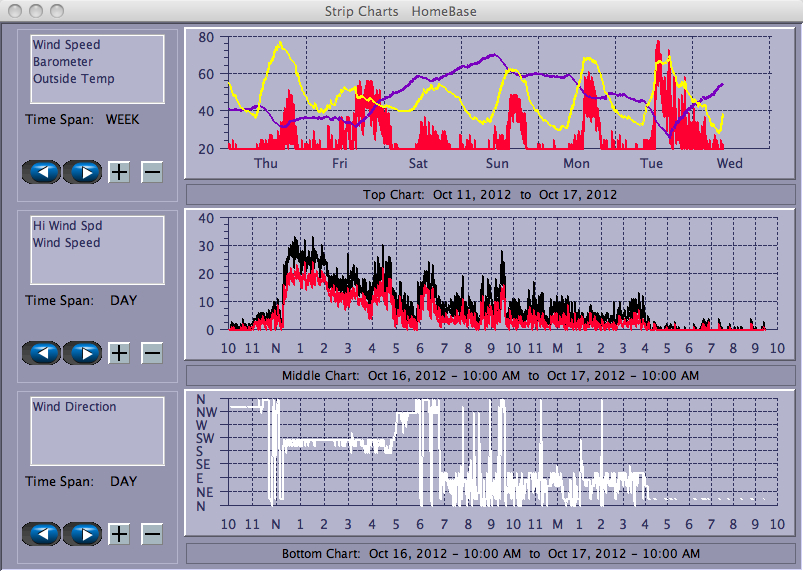Click the Middle Chart date range bar
The height and width of the screenshot is (571, 803).
(x=489, y=376)
